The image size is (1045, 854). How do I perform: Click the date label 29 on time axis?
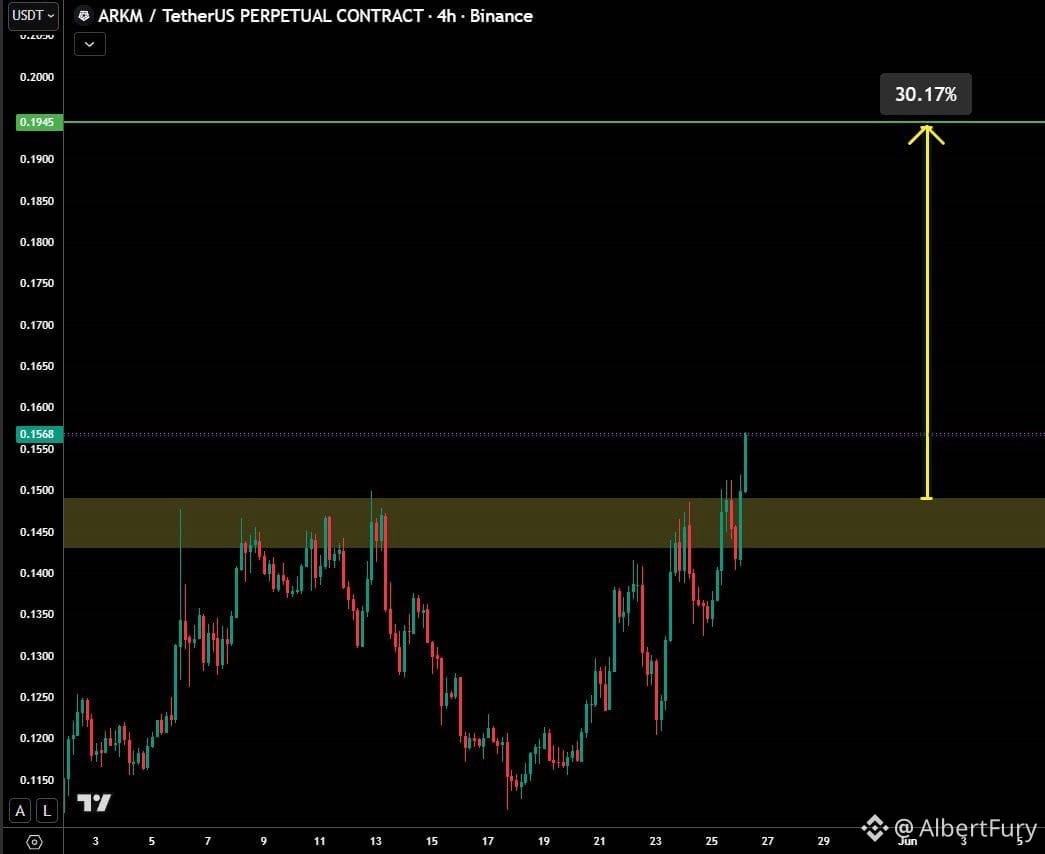click(x=824, y=841)
